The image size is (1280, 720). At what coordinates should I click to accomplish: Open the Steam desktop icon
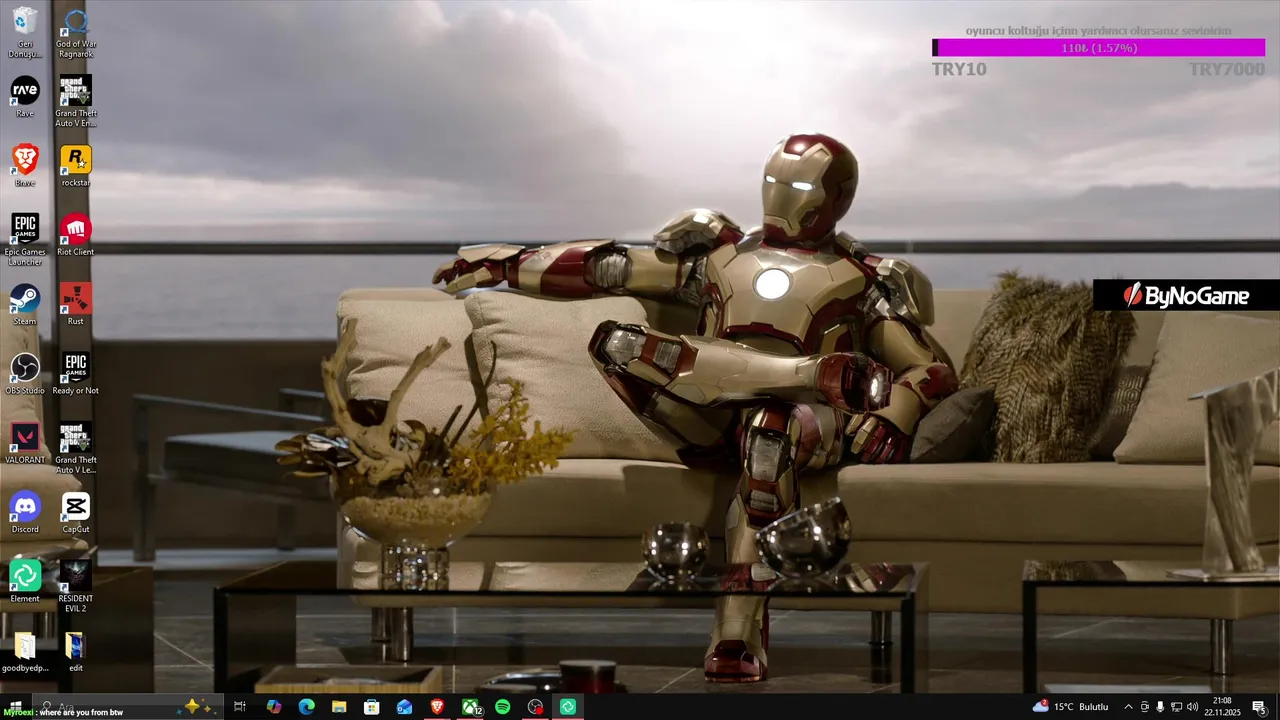pyautogui.click(x=25, y=304)
